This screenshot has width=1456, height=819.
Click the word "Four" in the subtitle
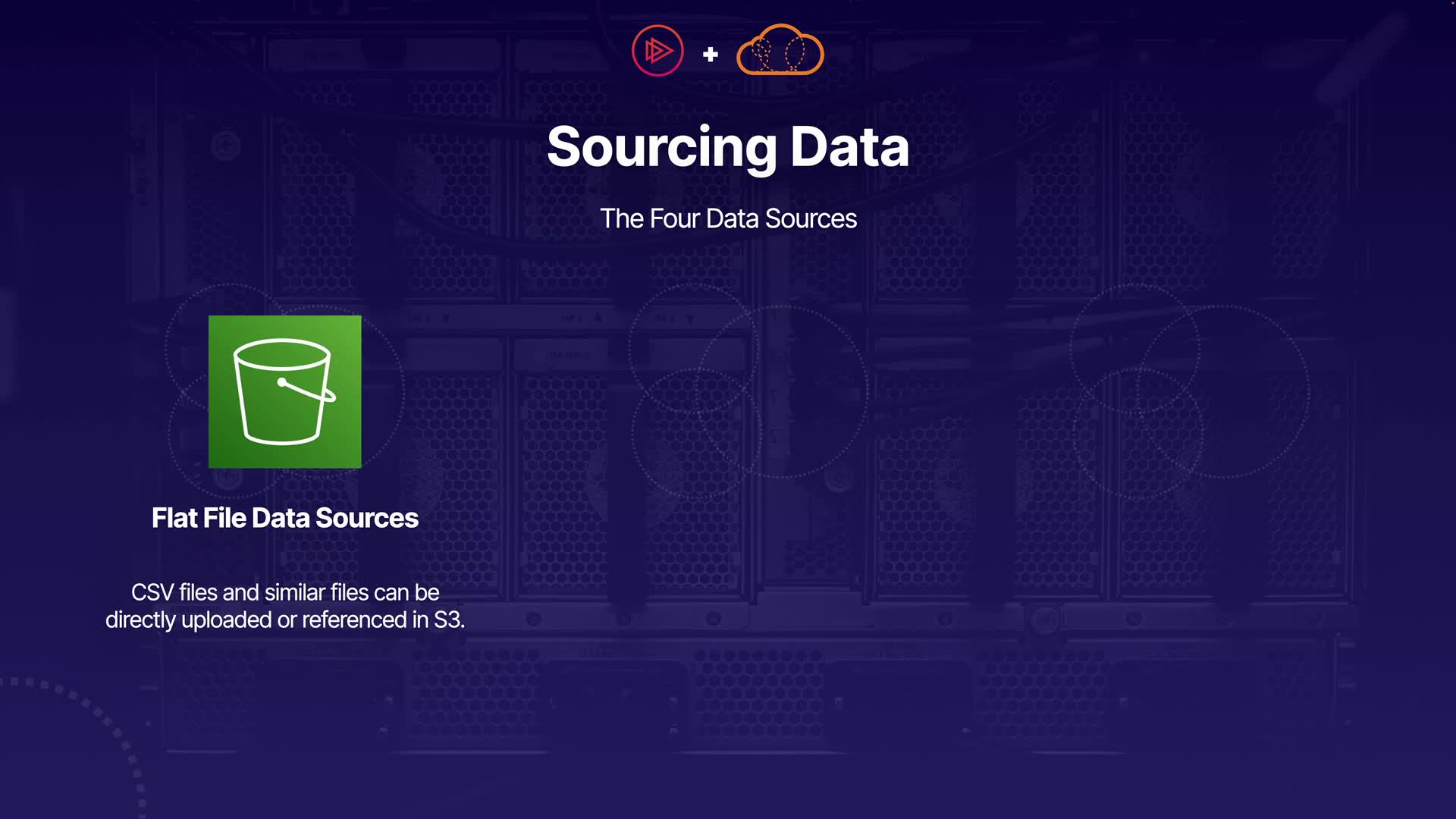(x=674, y=218)
